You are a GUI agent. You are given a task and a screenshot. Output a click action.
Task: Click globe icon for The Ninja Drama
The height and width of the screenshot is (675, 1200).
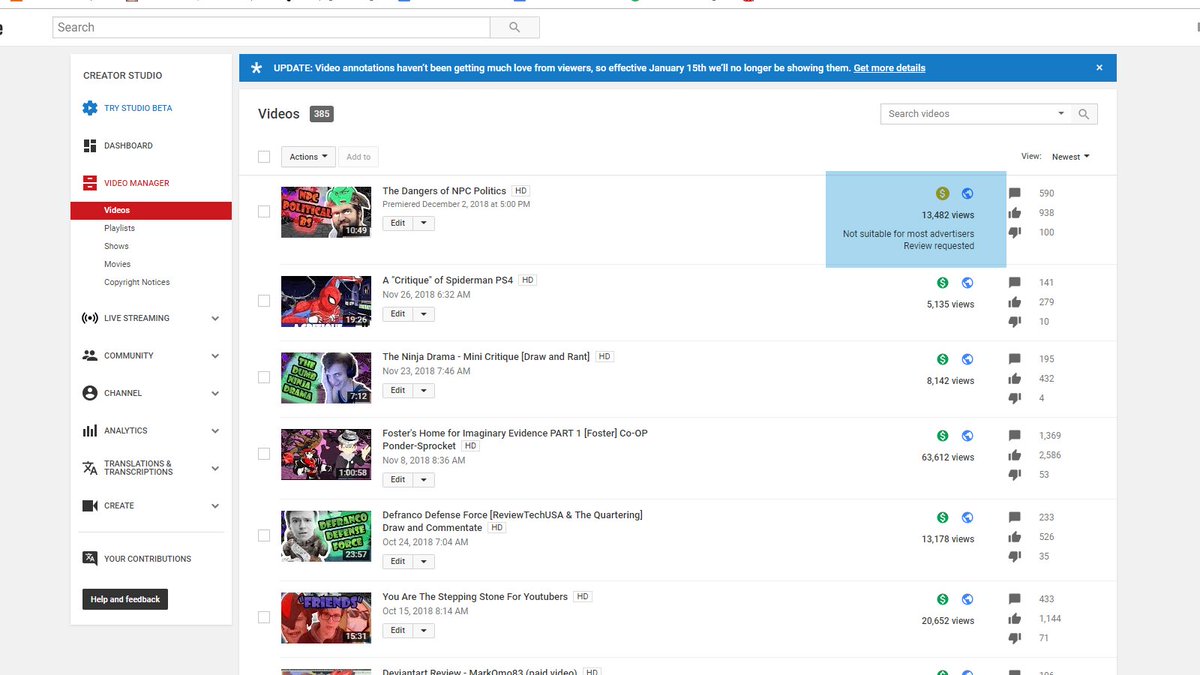967,359
